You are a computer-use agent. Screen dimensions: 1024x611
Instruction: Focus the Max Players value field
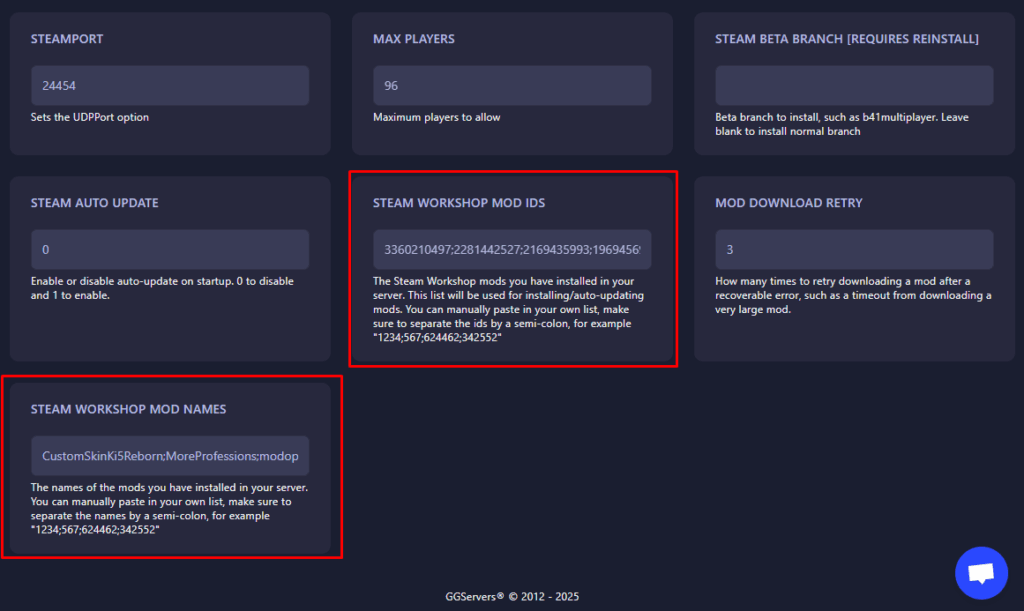512,86
